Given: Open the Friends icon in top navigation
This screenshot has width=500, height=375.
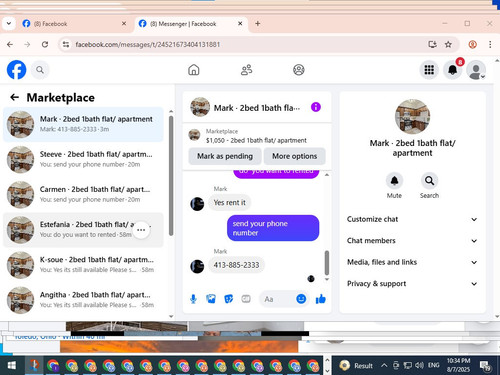Looking at the screenshot, I should coord(246,70).
